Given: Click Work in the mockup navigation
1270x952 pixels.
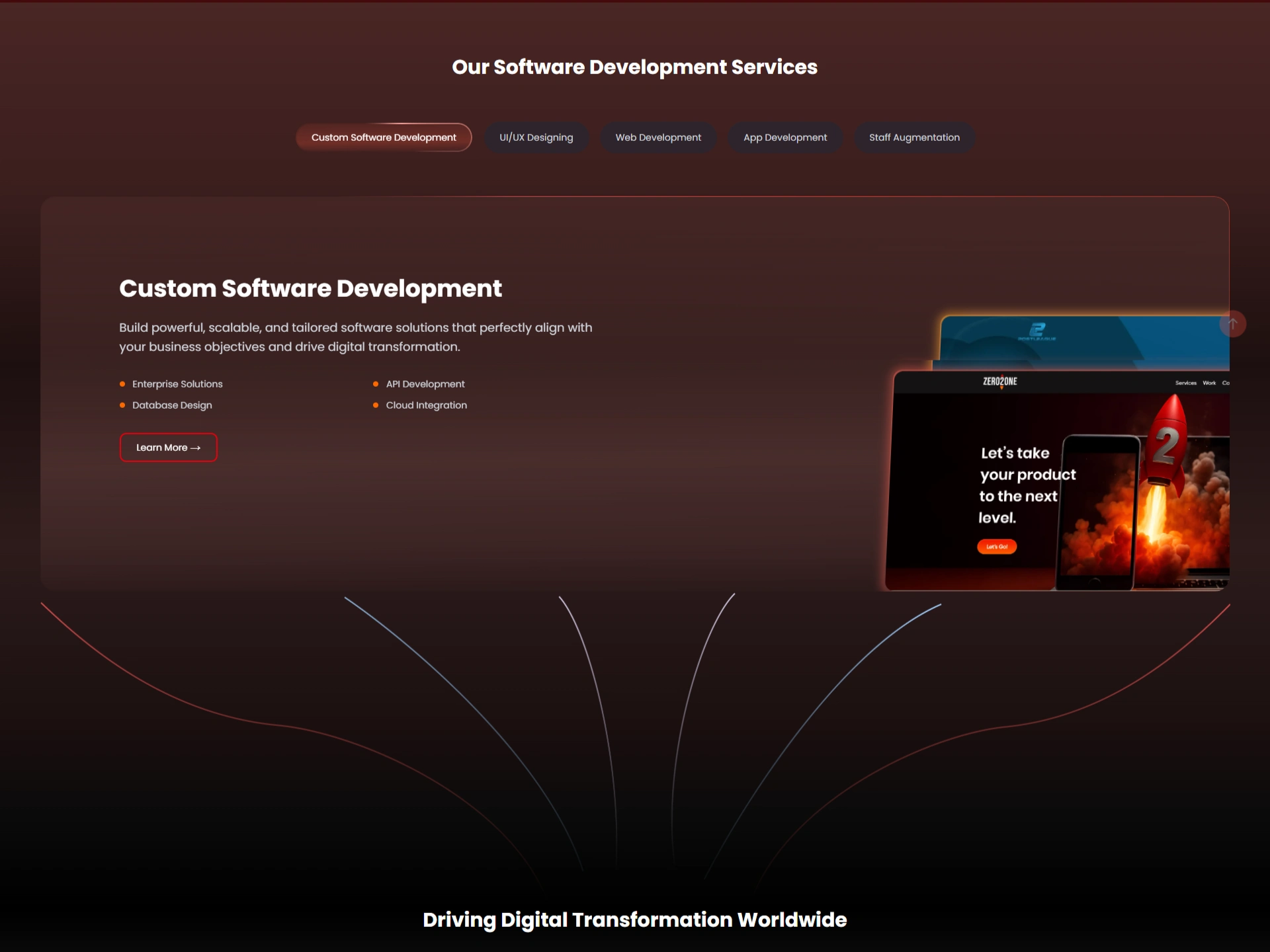Looking at the screenshot, I should click(1209, 383).
